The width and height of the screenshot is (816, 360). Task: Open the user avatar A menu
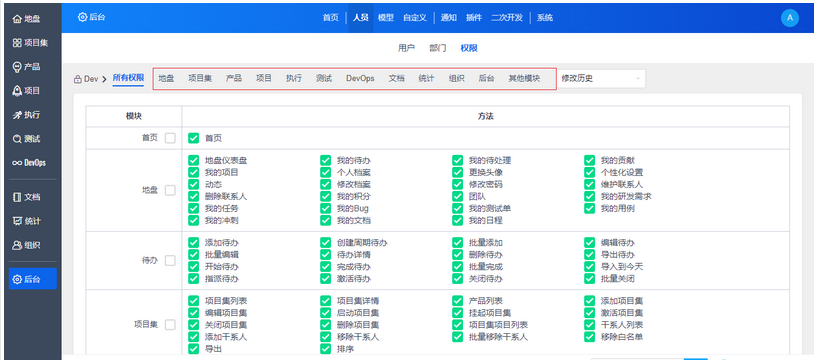[789, 18]
